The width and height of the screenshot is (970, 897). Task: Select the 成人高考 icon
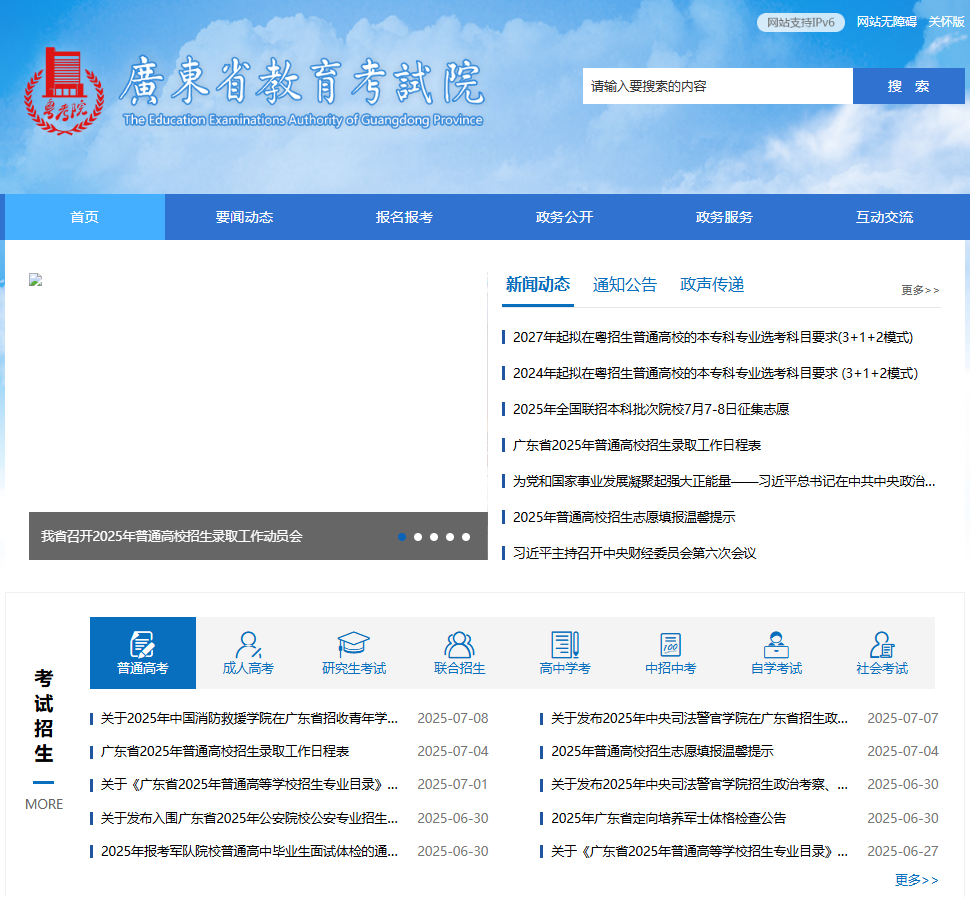248,643
